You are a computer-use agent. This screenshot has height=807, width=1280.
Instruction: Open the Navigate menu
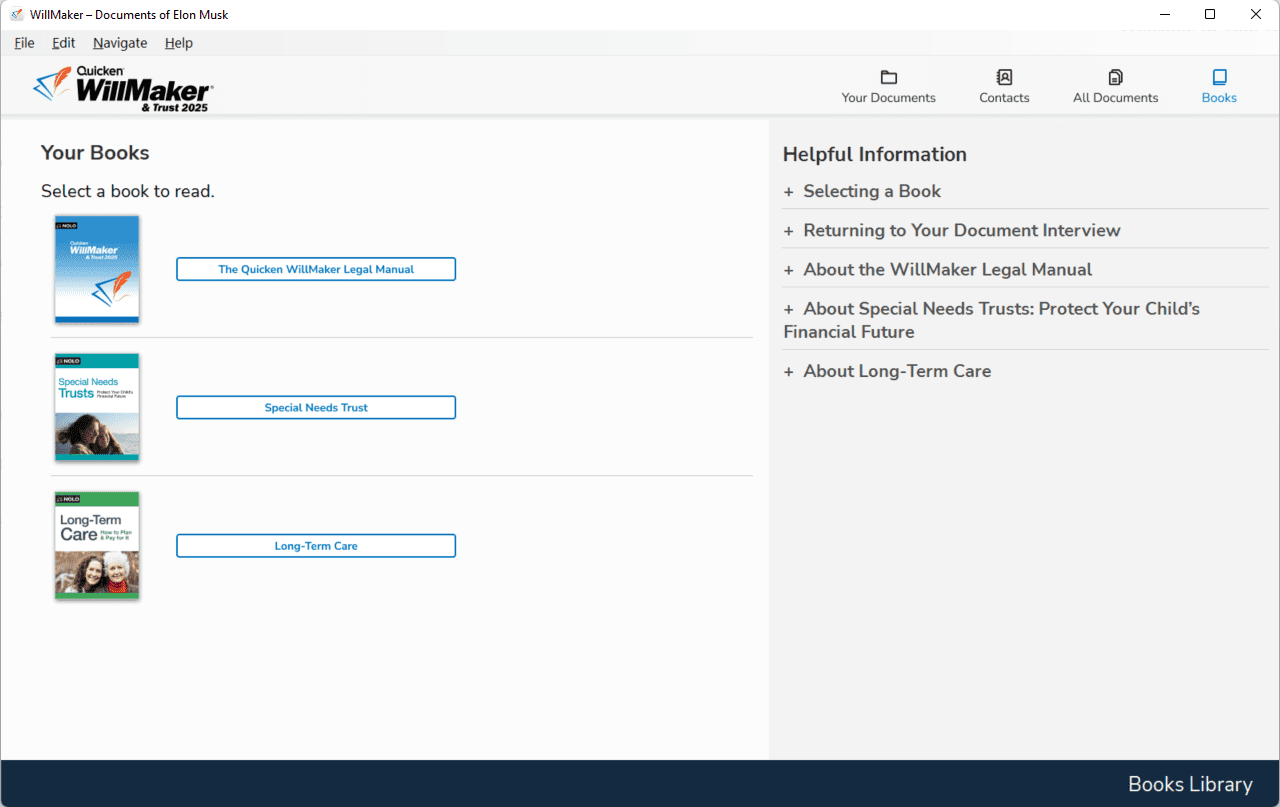tap(120, 43)
